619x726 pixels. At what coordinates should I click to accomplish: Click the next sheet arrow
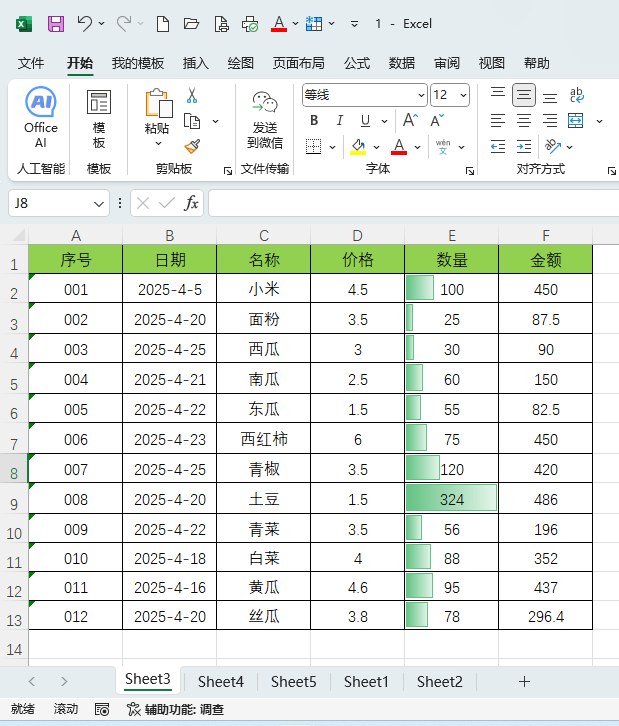pos(64,682)
